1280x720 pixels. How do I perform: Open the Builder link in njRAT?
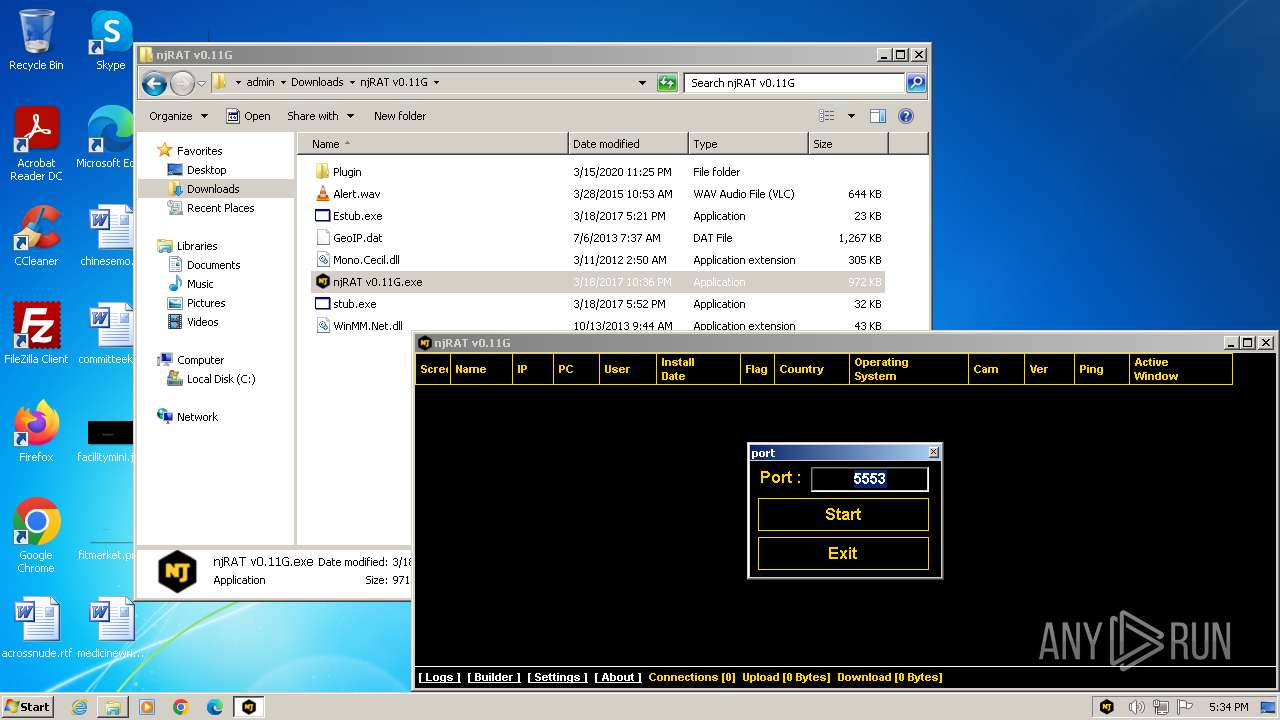click(x=494, y=677)
